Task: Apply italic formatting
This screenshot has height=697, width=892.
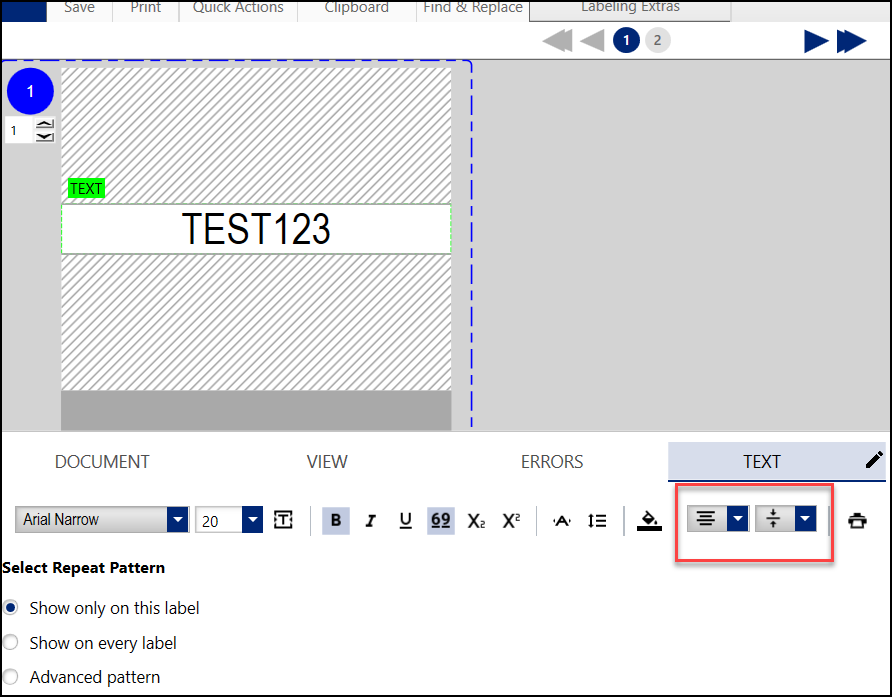Action: point(371,519)
